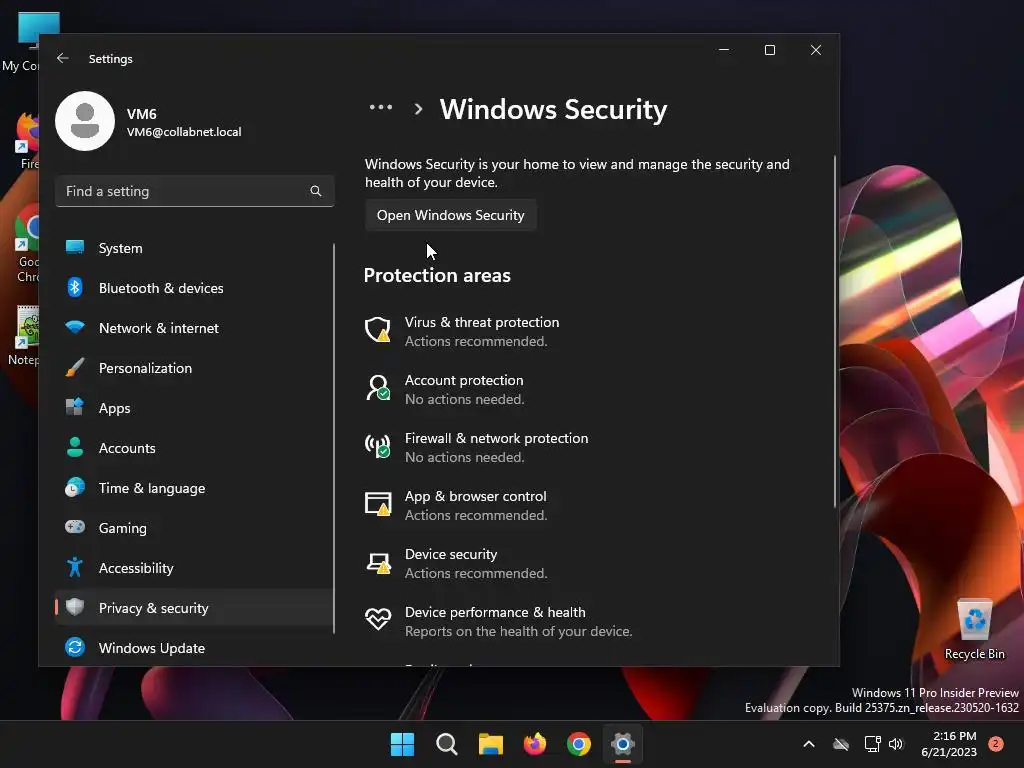
Task: Click the VM6@collabnet.local account text
Action: [x=184, y=132]
